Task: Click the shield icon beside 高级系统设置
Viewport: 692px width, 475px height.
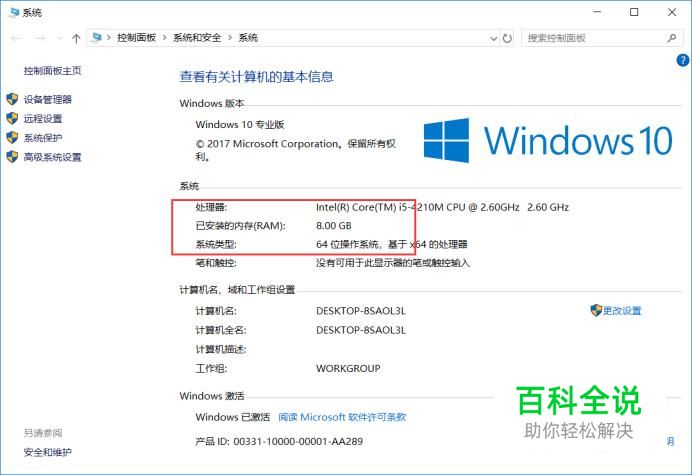Action: (12, 157)
